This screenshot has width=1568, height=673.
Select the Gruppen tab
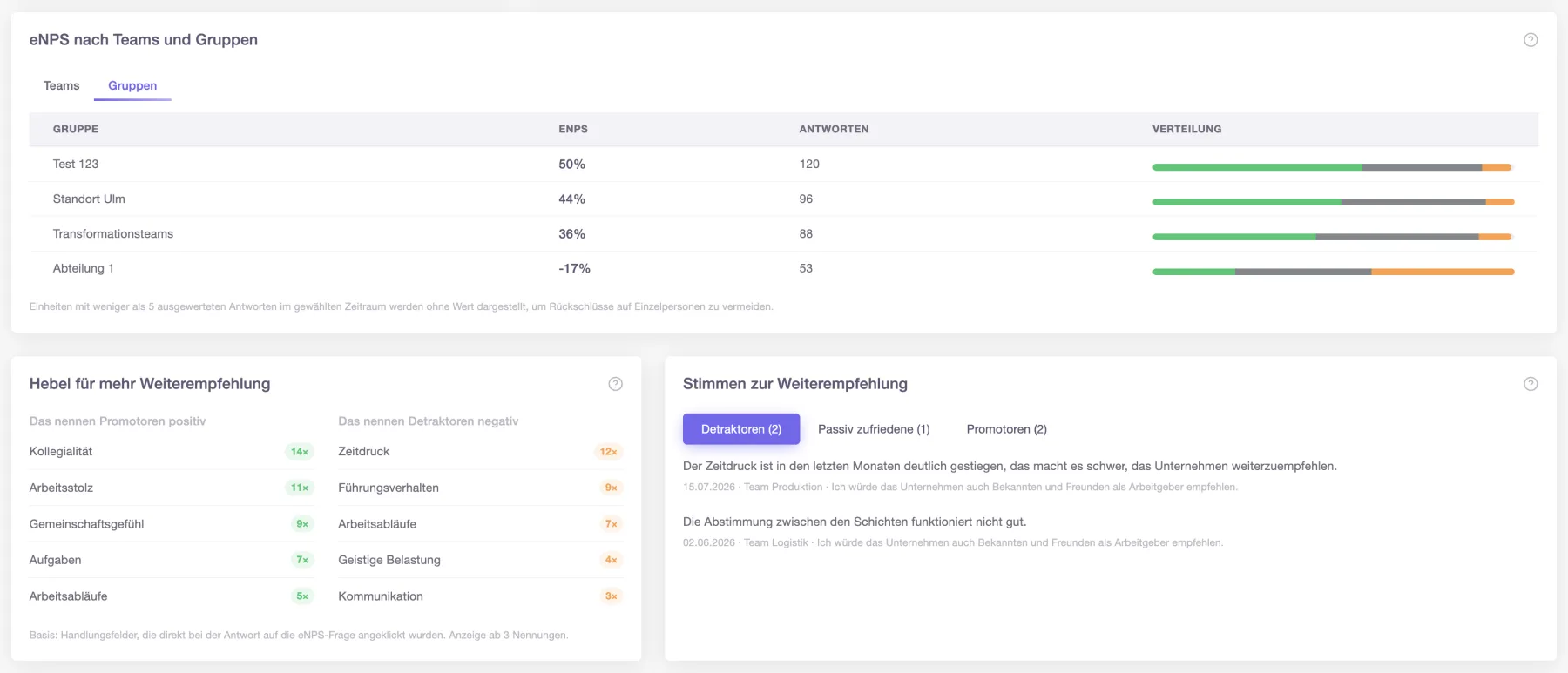(x=132, y=85)
